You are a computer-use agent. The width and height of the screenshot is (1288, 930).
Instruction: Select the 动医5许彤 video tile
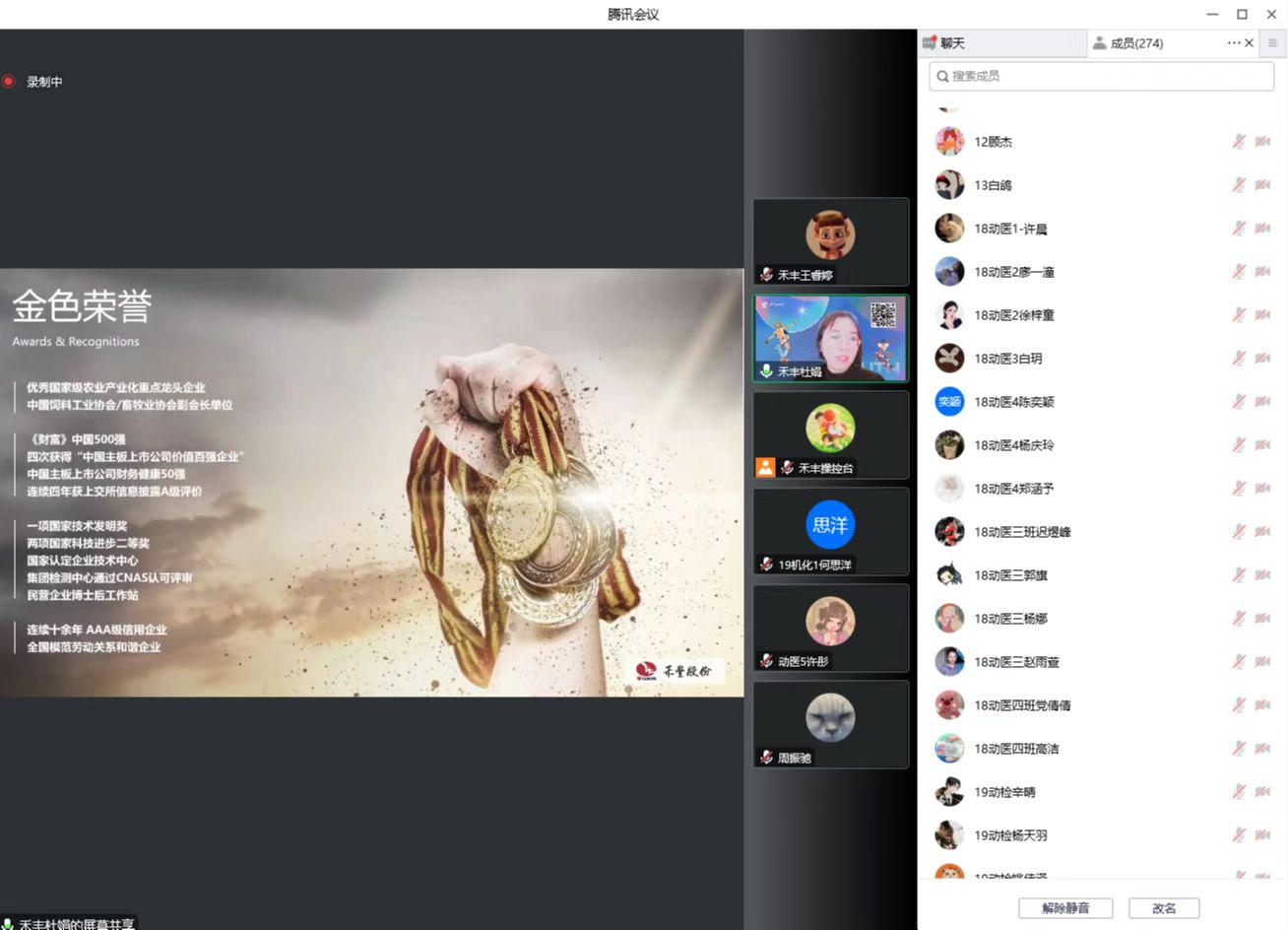(x=830, y=629)
